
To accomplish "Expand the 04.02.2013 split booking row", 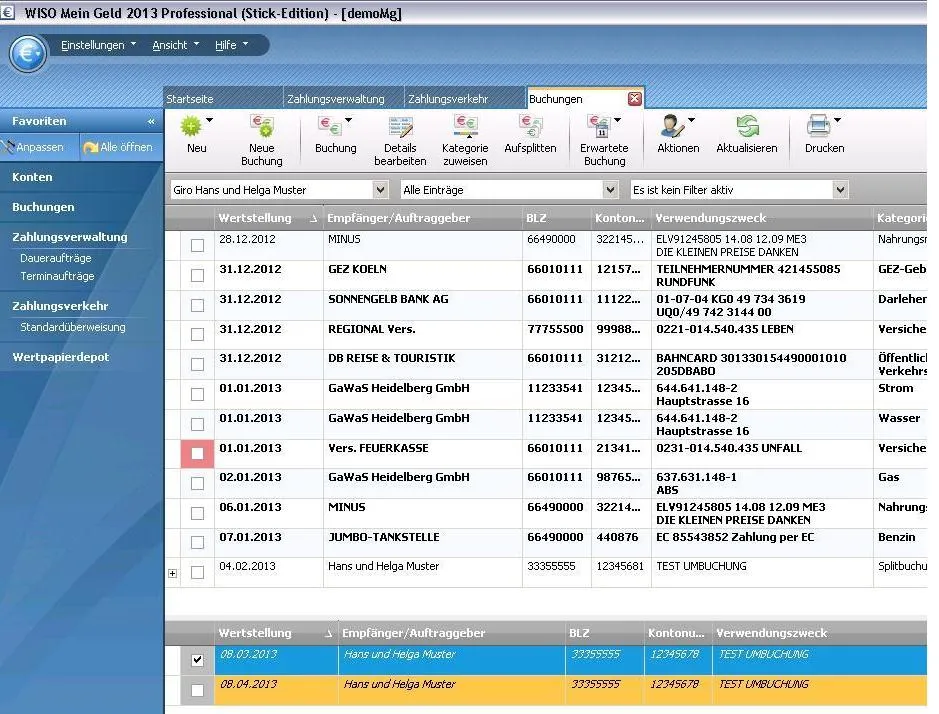I will tap(172, 573).
